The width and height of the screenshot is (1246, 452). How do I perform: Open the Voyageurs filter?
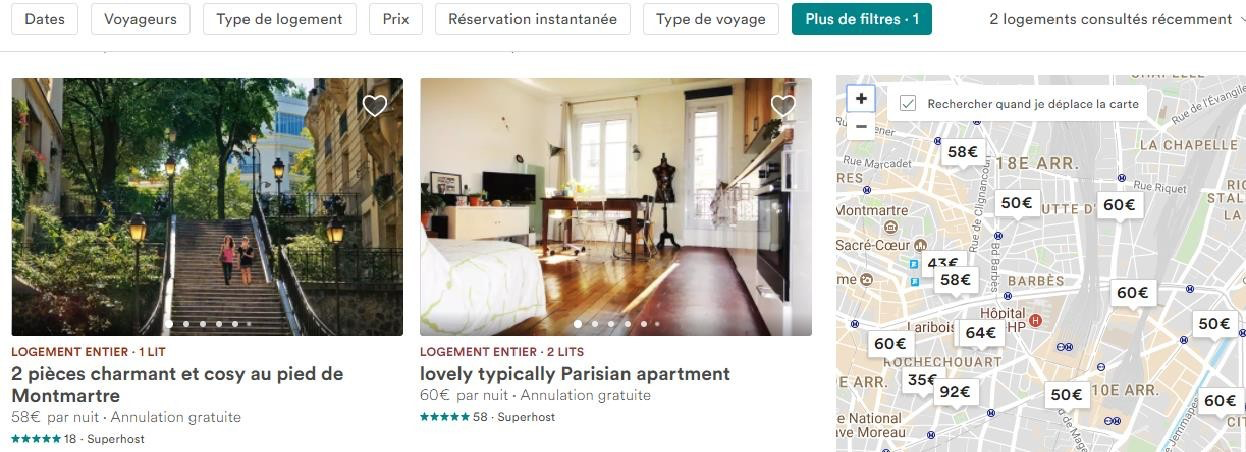(x=141, y=19)
